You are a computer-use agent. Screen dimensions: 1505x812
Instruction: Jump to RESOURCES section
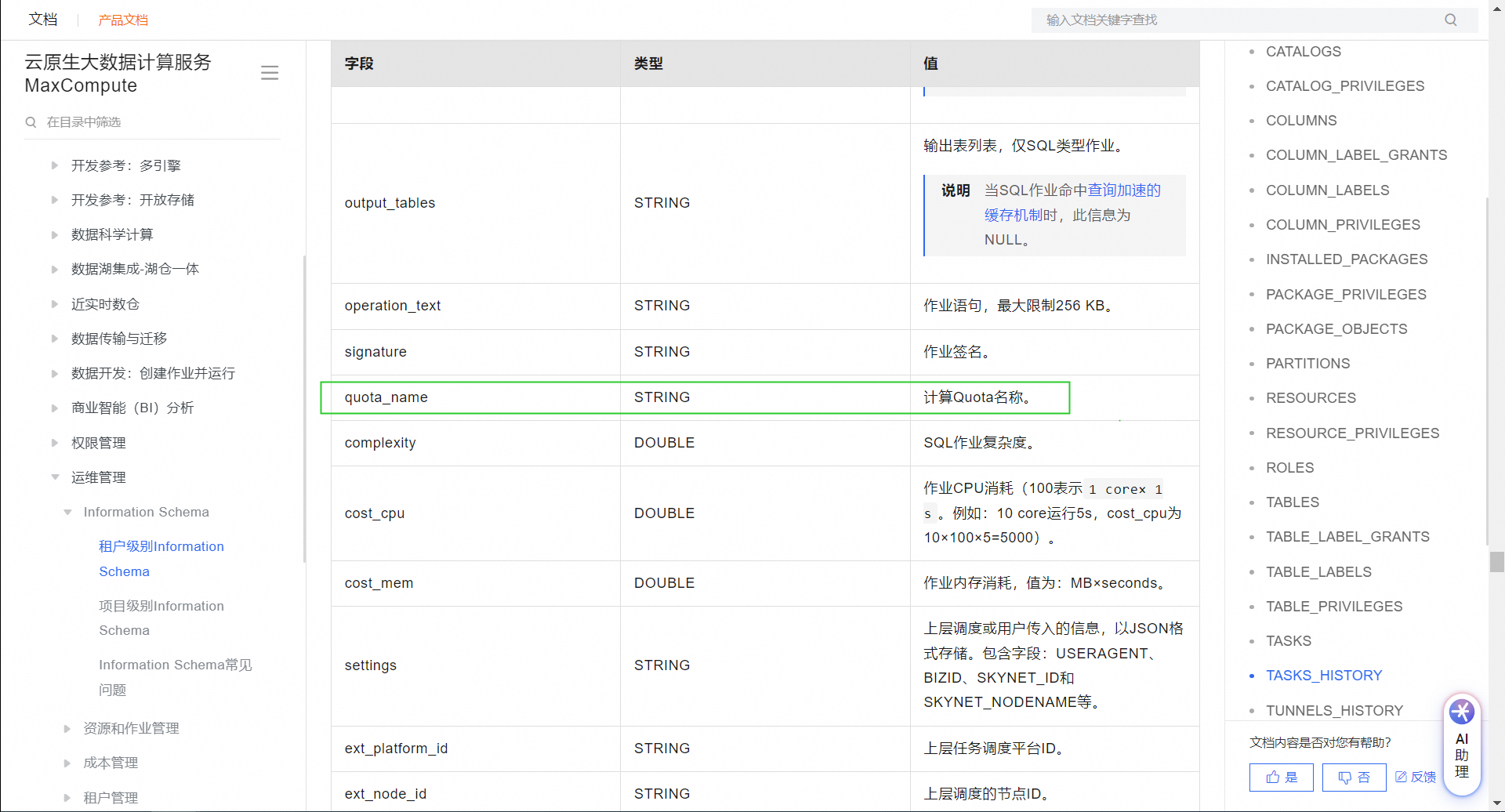(1311, 398)
